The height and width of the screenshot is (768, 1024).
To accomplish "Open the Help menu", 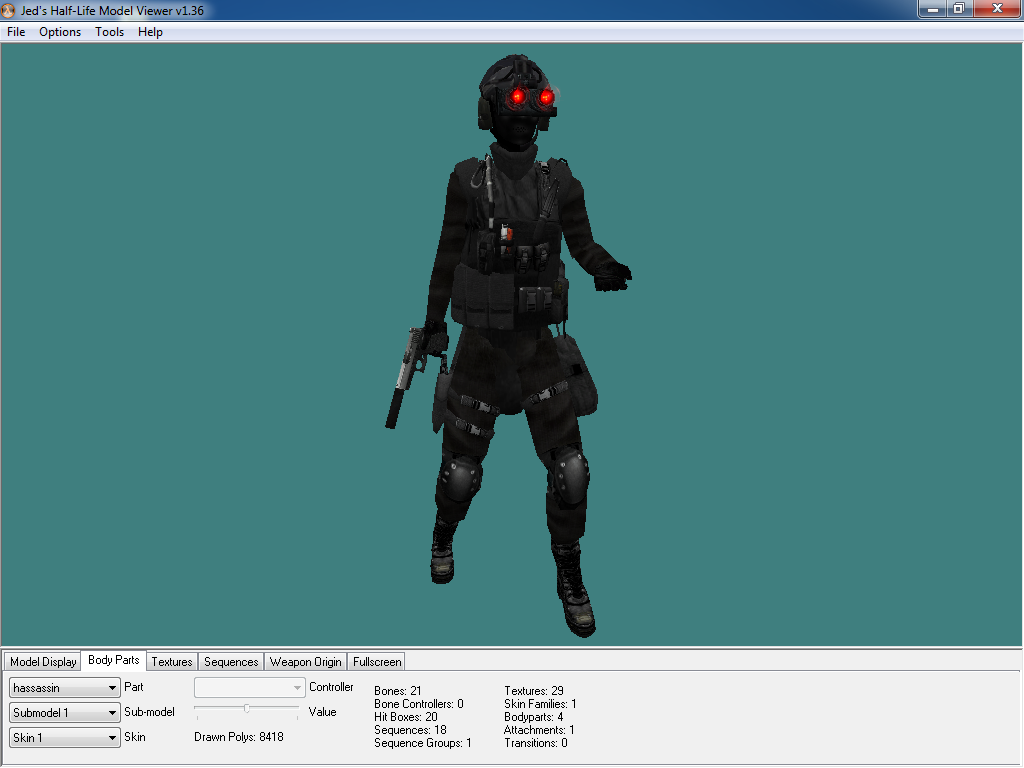I will point(150,32).
